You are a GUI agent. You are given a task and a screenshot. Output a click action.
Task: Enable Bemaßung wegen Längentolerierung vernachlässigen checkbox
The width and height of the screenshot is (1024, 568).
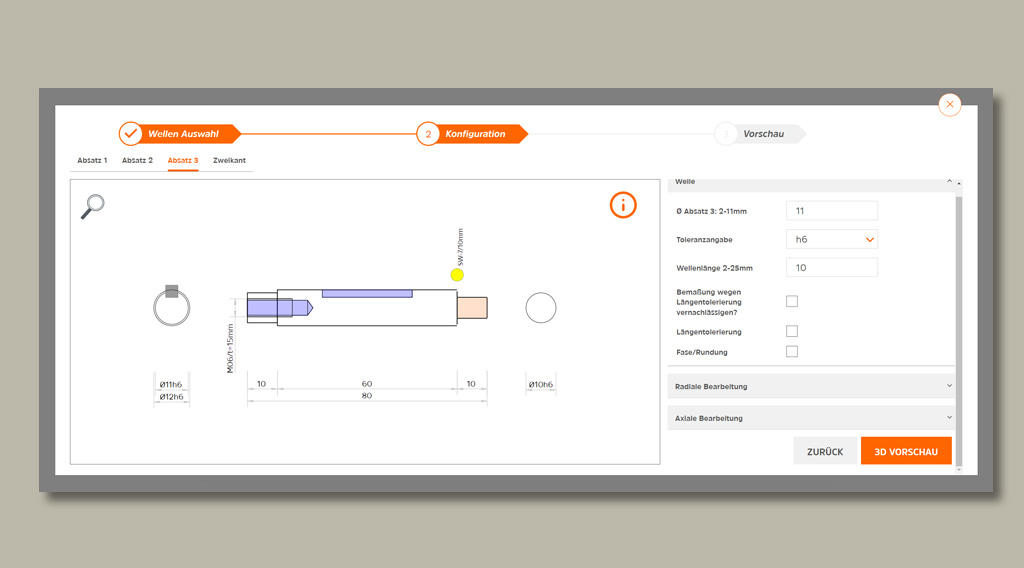pos(792,301)
